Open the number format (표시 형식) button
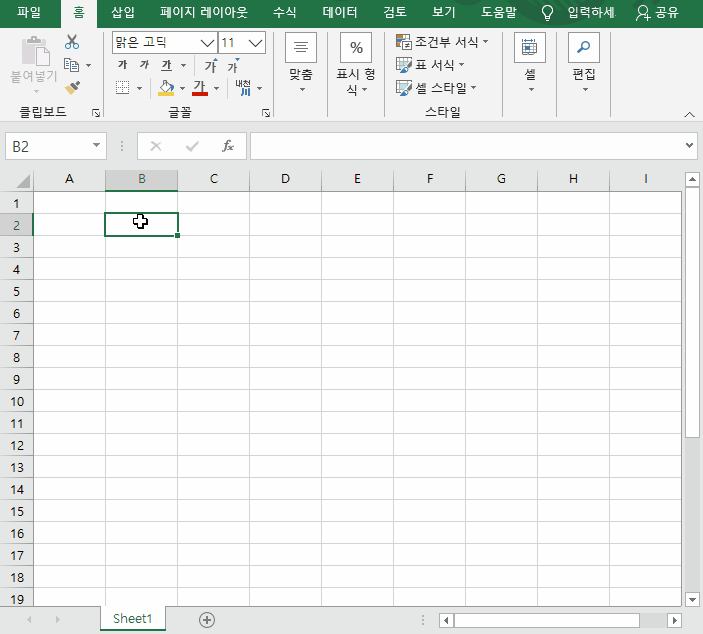The width and height of the screenshot is (703, 634). (356, 64)
